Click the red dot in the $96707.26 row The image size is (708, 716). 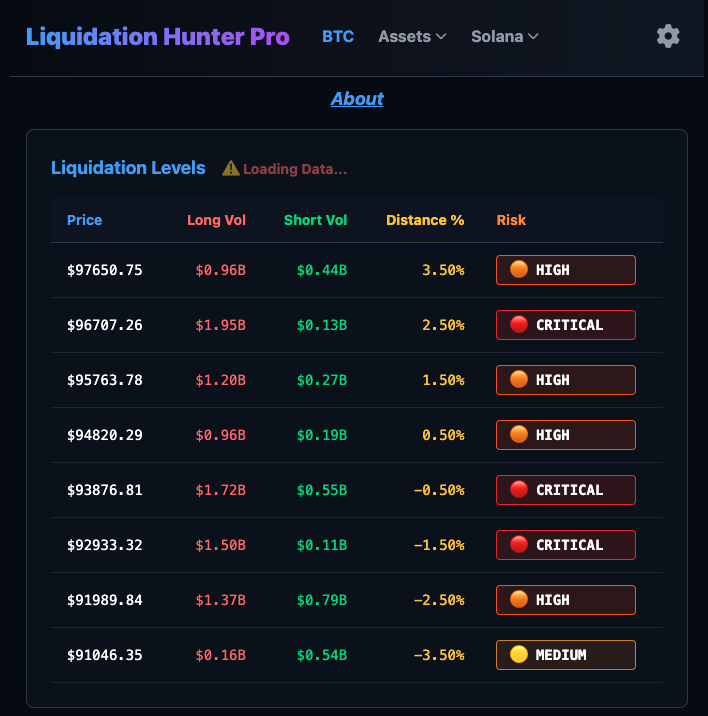tap(519, 324)
